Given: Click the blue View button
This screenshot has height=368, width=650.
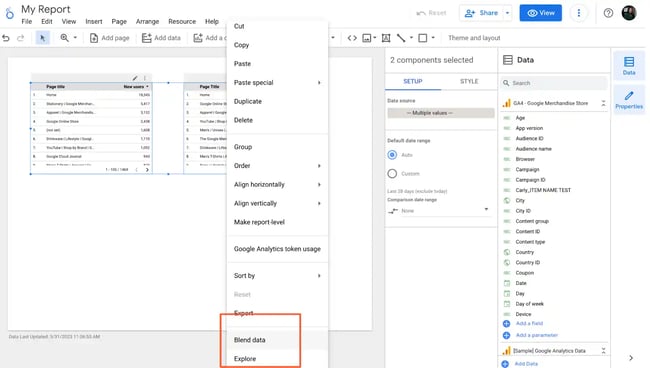Looking at the screenshot, I should pos(541,13).
